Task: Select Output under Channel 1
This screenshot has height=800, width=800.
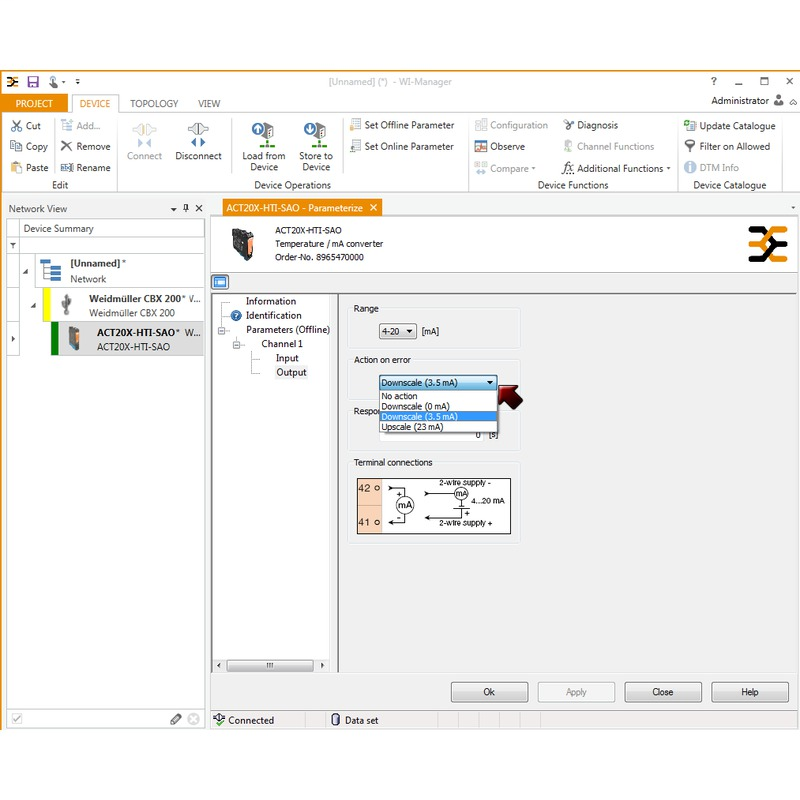Action: click(291, 372)
